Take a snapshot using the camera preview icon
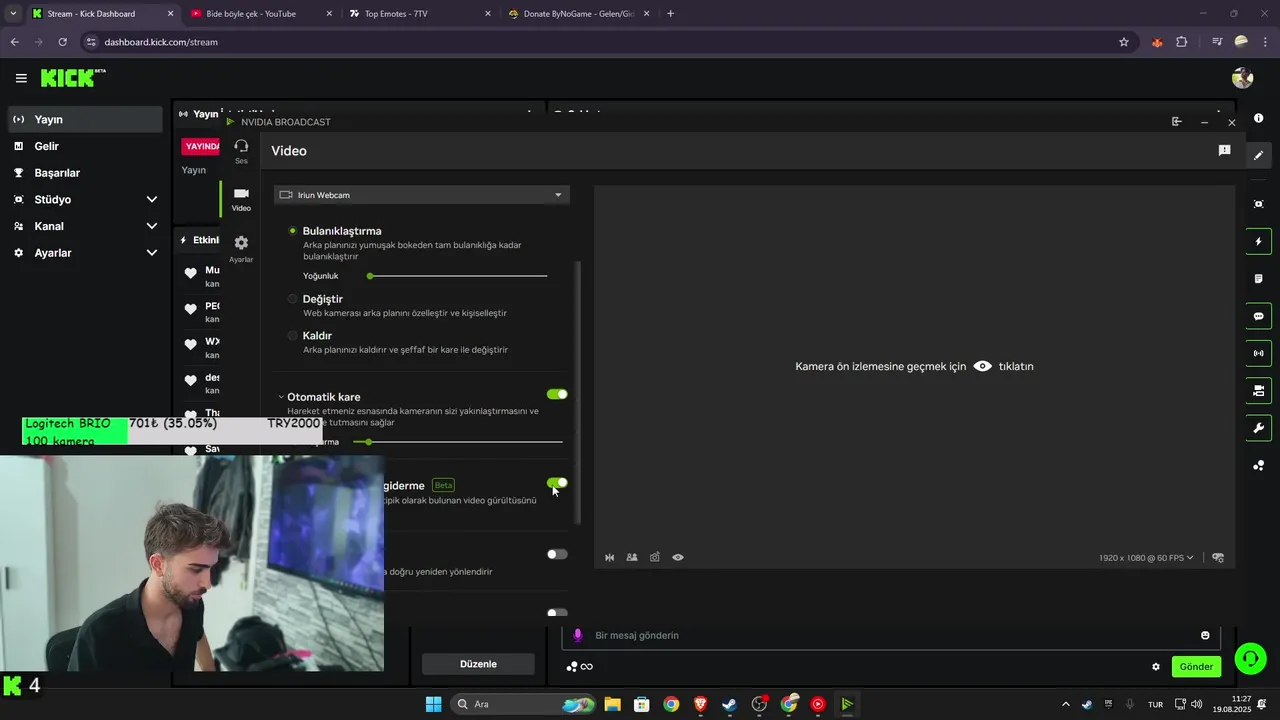The image size is (1280, 720). pyautogui.click(x=655, y=557)
